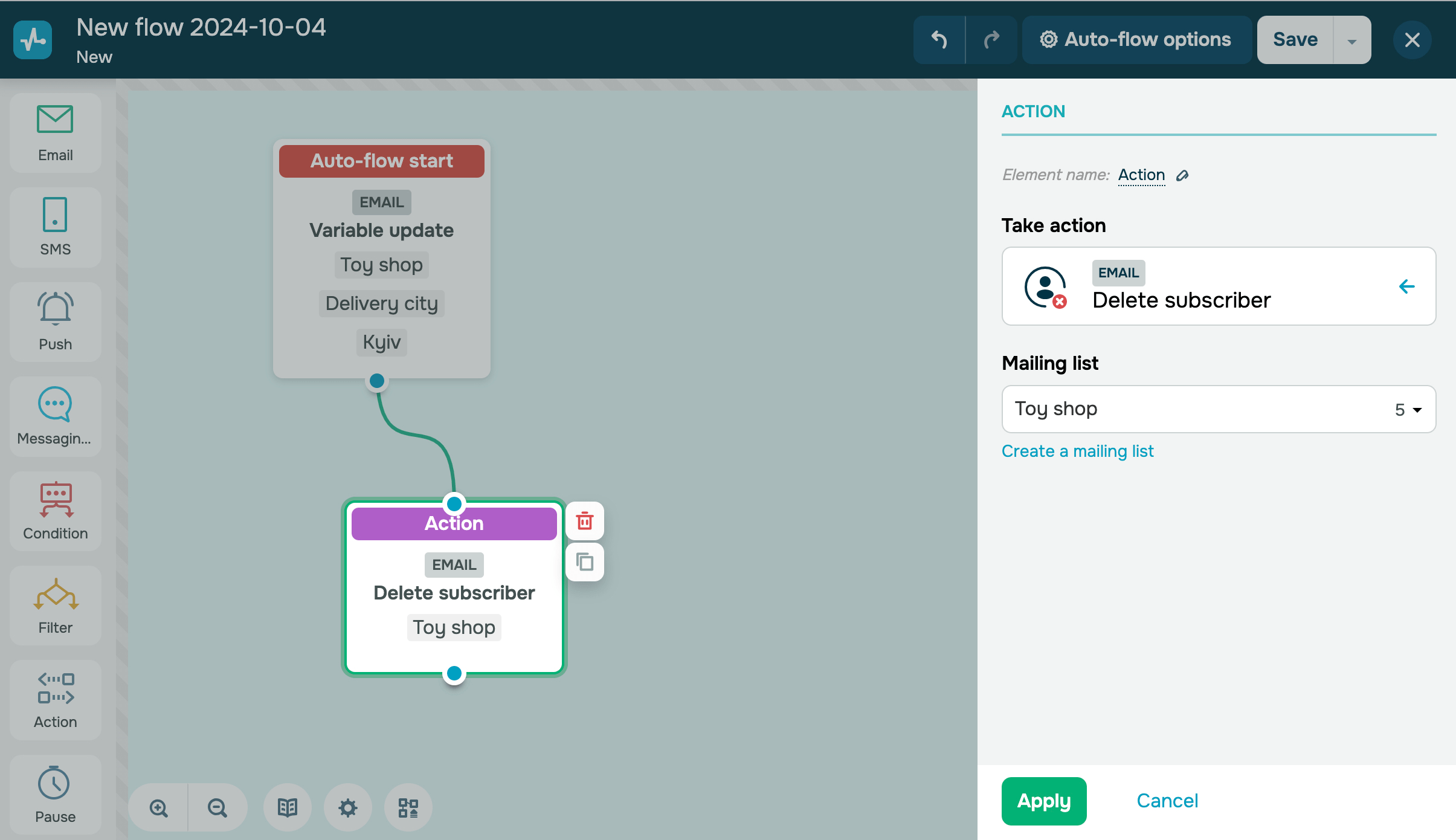Change the Delete subscriber action selection
Image resolution: width=1456 pixels, height=840 pixels.
click(1219, 286)
